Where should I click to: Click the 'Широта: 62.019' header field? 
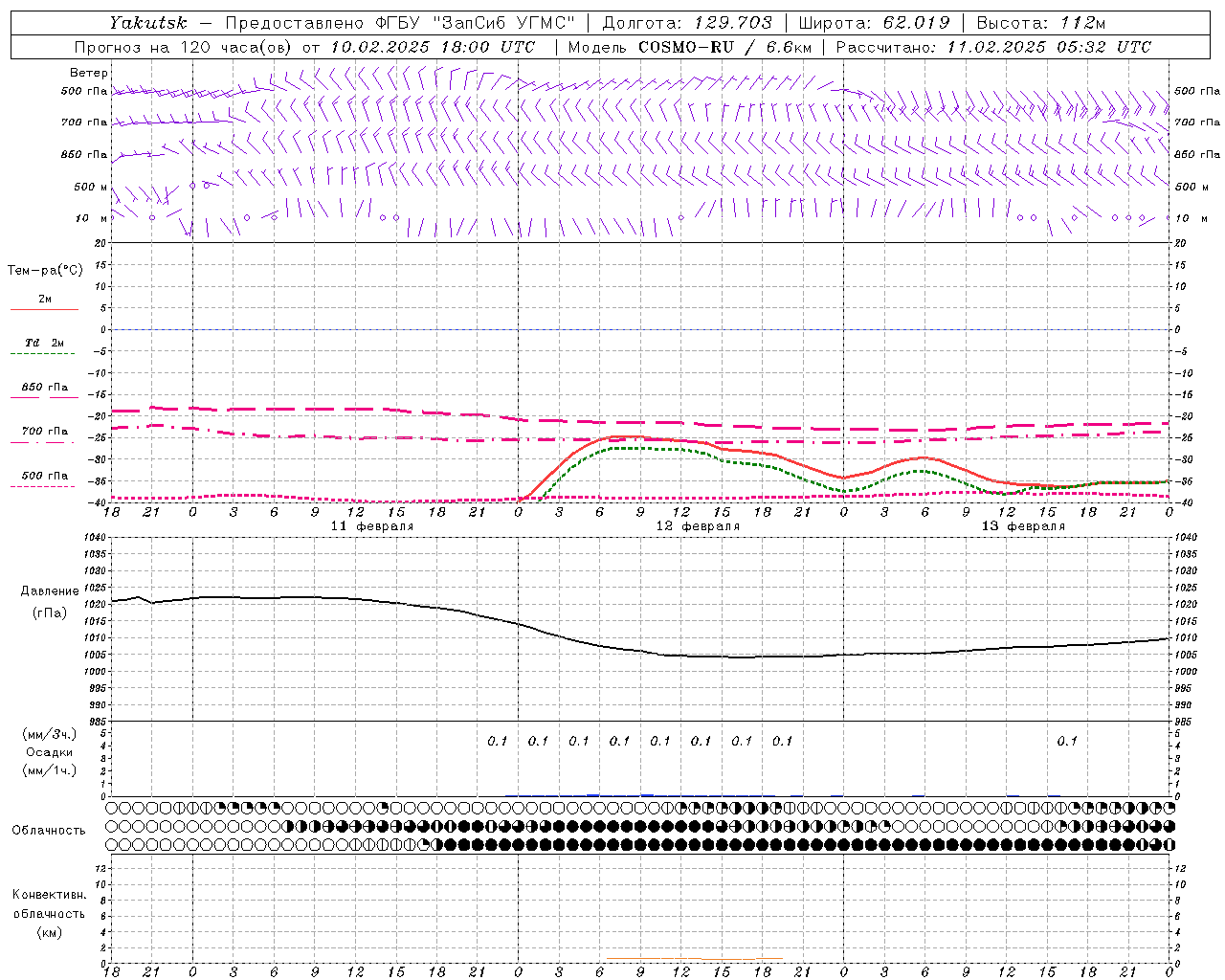pyautogui.click(x=874, y=23)
